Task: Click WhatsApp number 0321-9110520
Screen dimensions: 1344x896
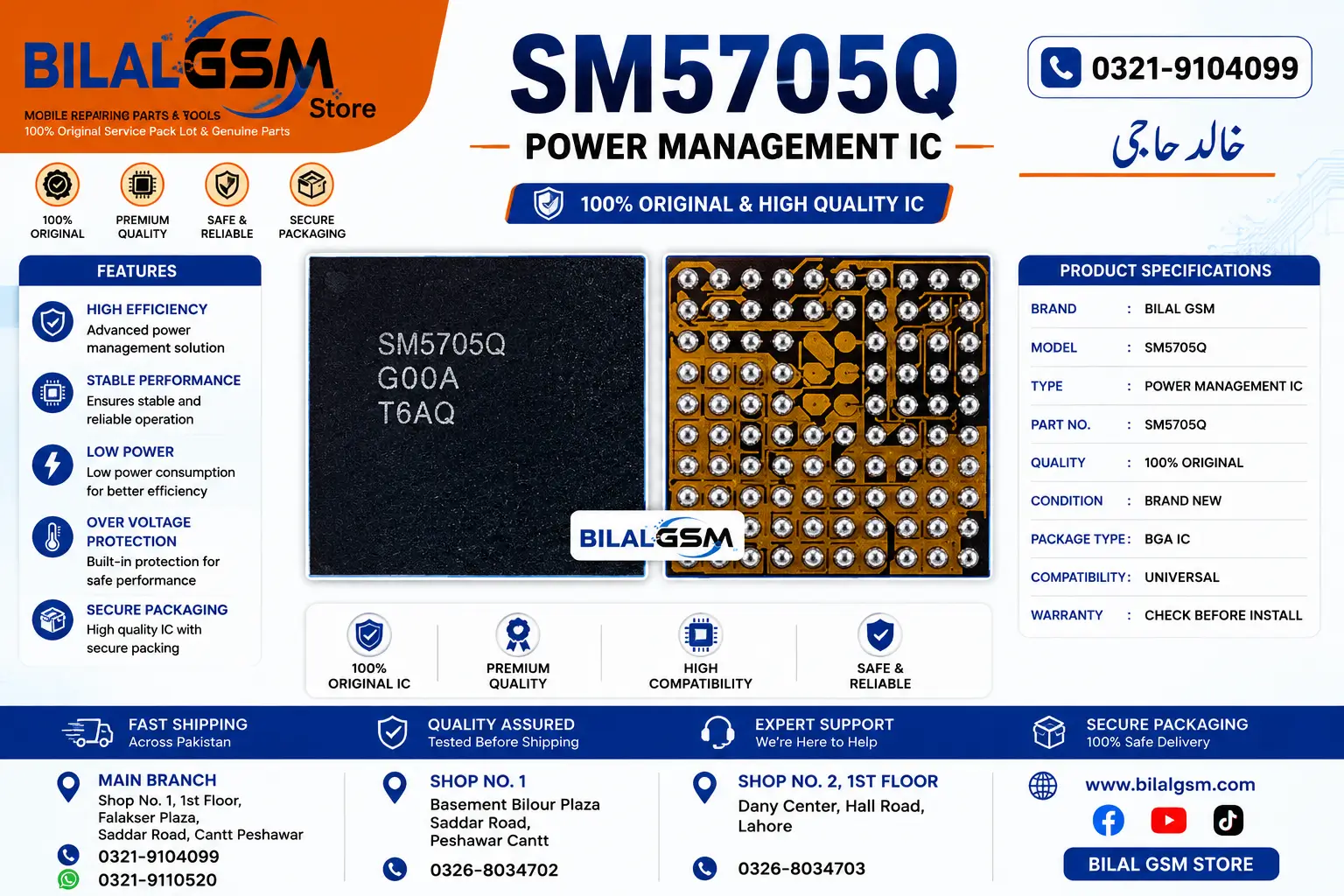Action: (x=157, y=880)
